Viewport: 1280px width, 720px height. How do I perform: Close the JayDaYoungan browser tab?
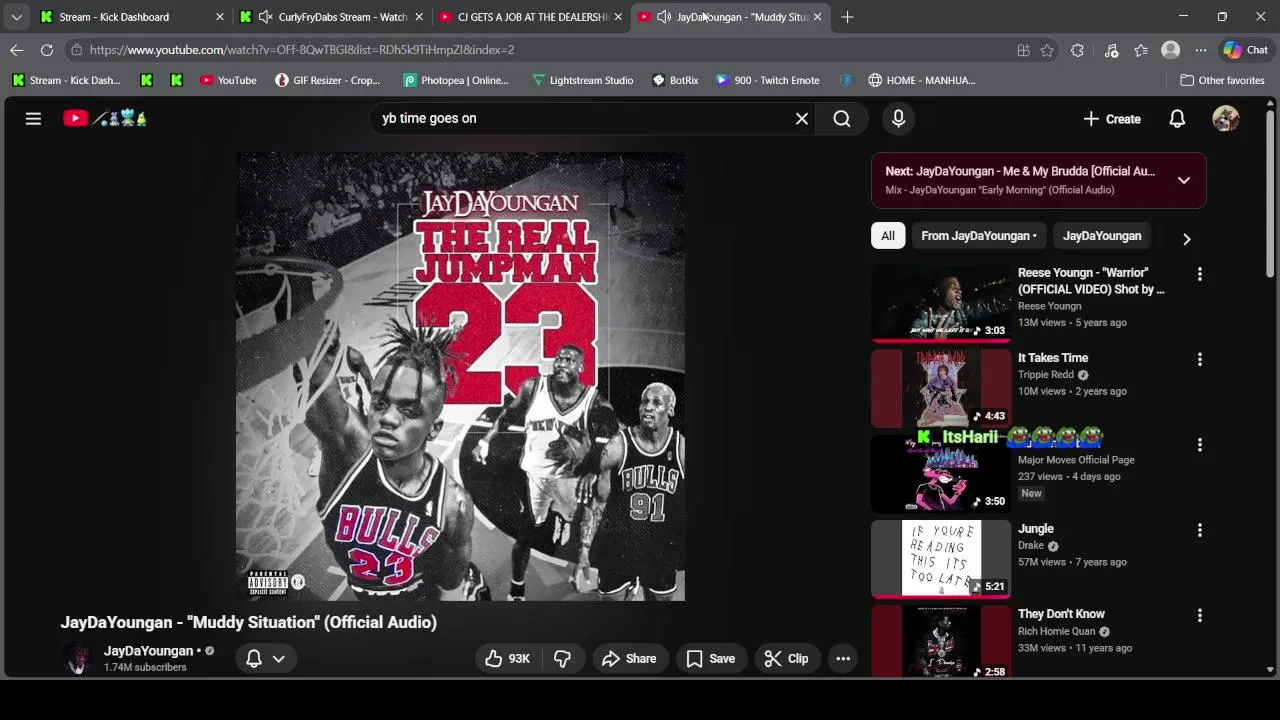(x=817, y=17)
